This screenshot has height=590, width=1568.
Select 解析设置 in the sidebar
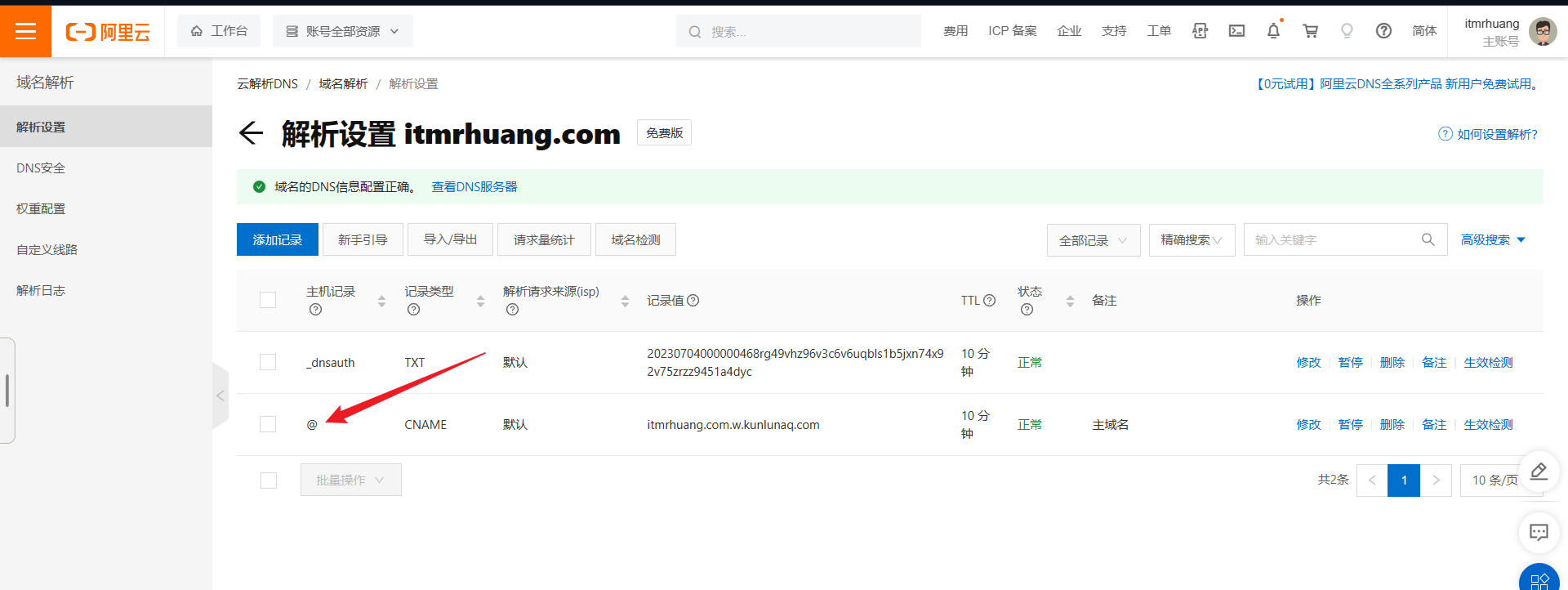(106, 127)
